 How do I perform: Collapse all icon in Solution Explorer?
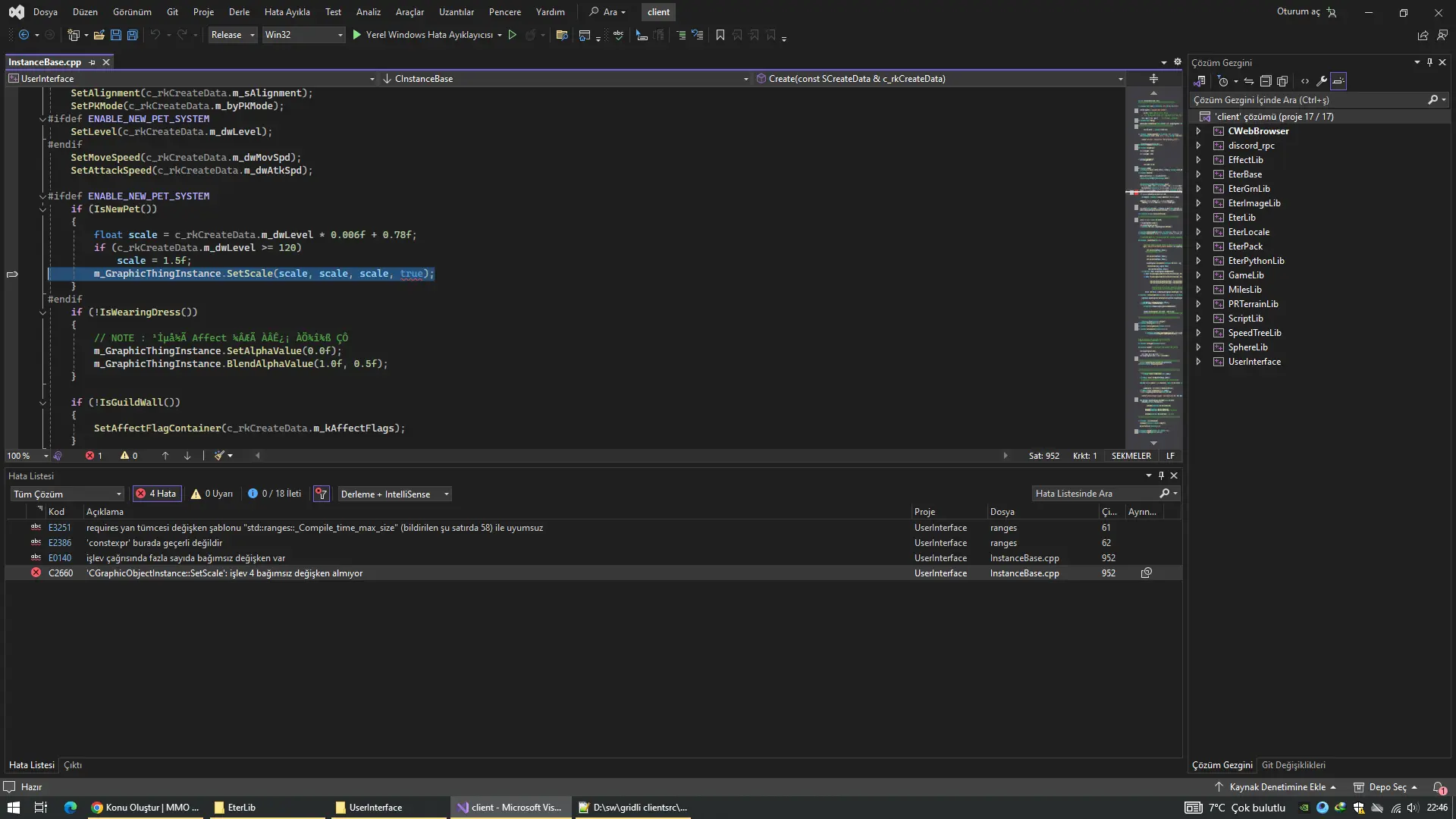click(1266, 81)
